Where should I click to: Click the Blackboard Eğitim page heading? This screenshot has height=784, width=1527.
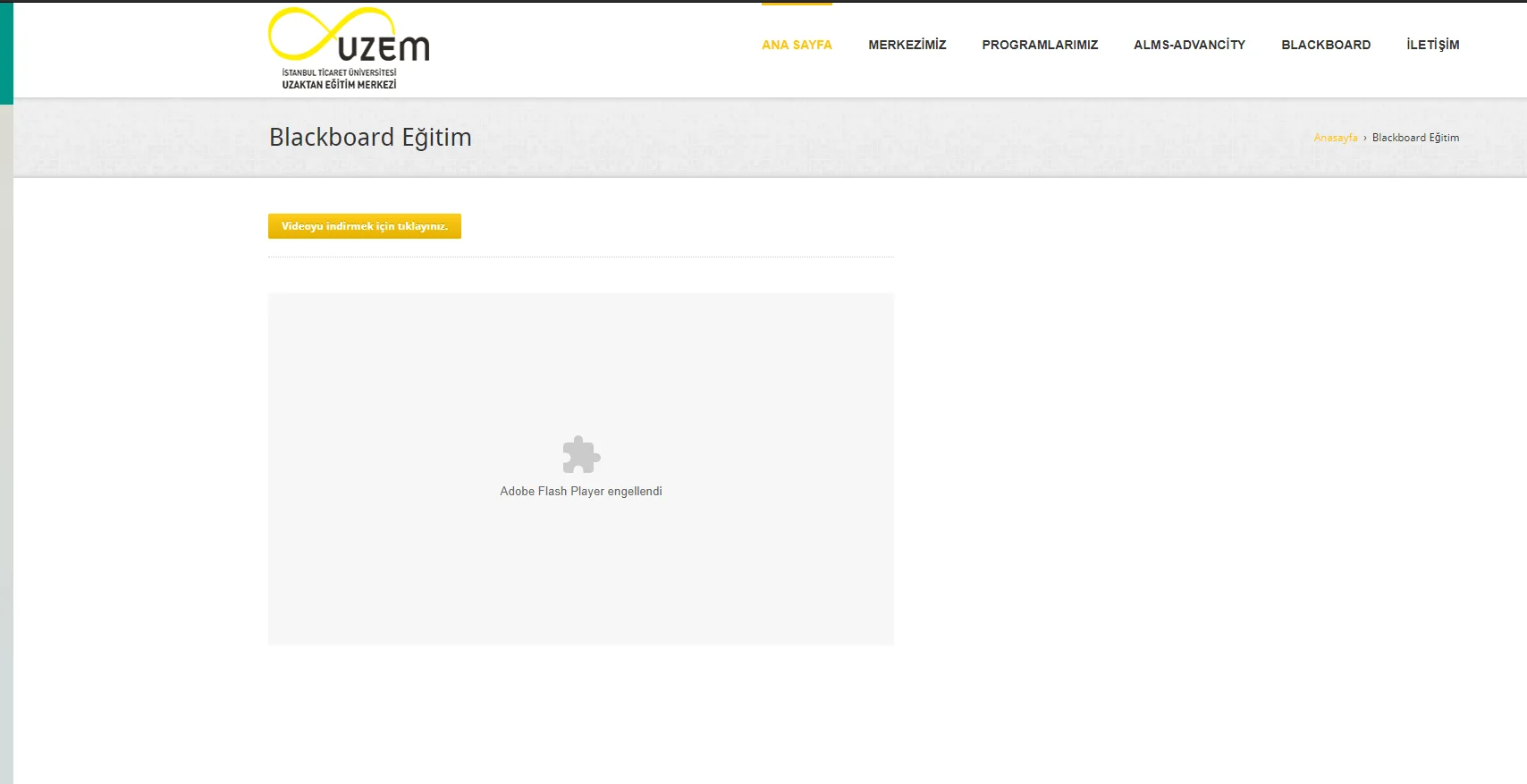click(x=370, y=137)
